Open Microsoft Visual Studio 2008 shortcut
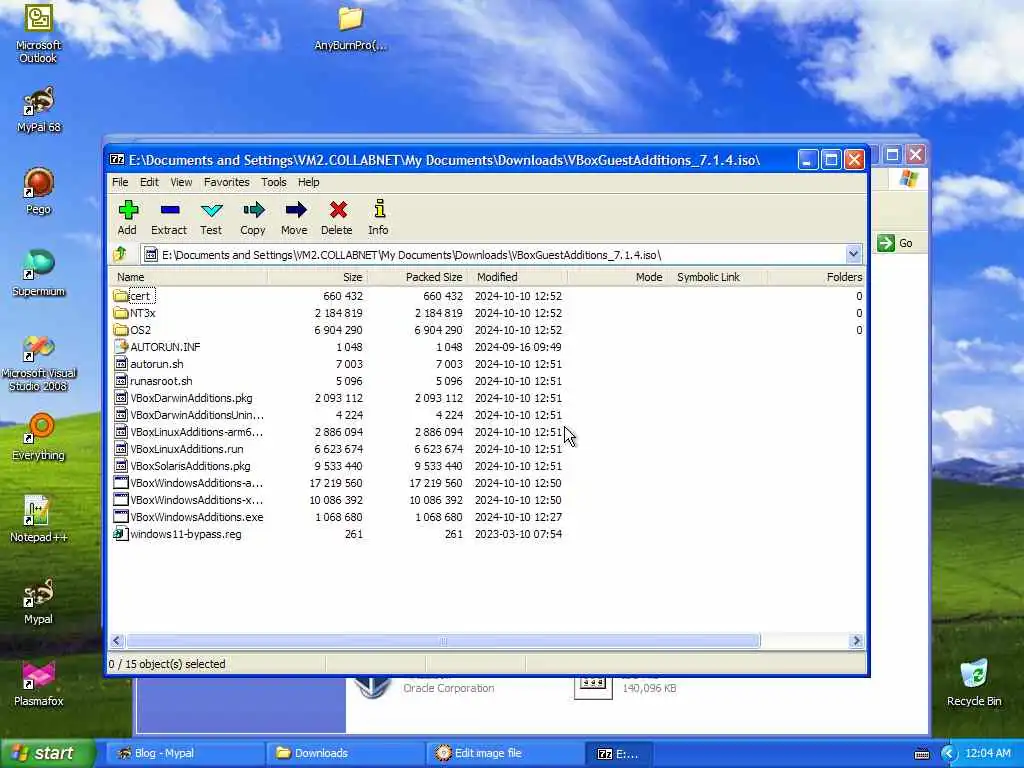This screenshot has height=768, width=1024. (x=39, y=363)
